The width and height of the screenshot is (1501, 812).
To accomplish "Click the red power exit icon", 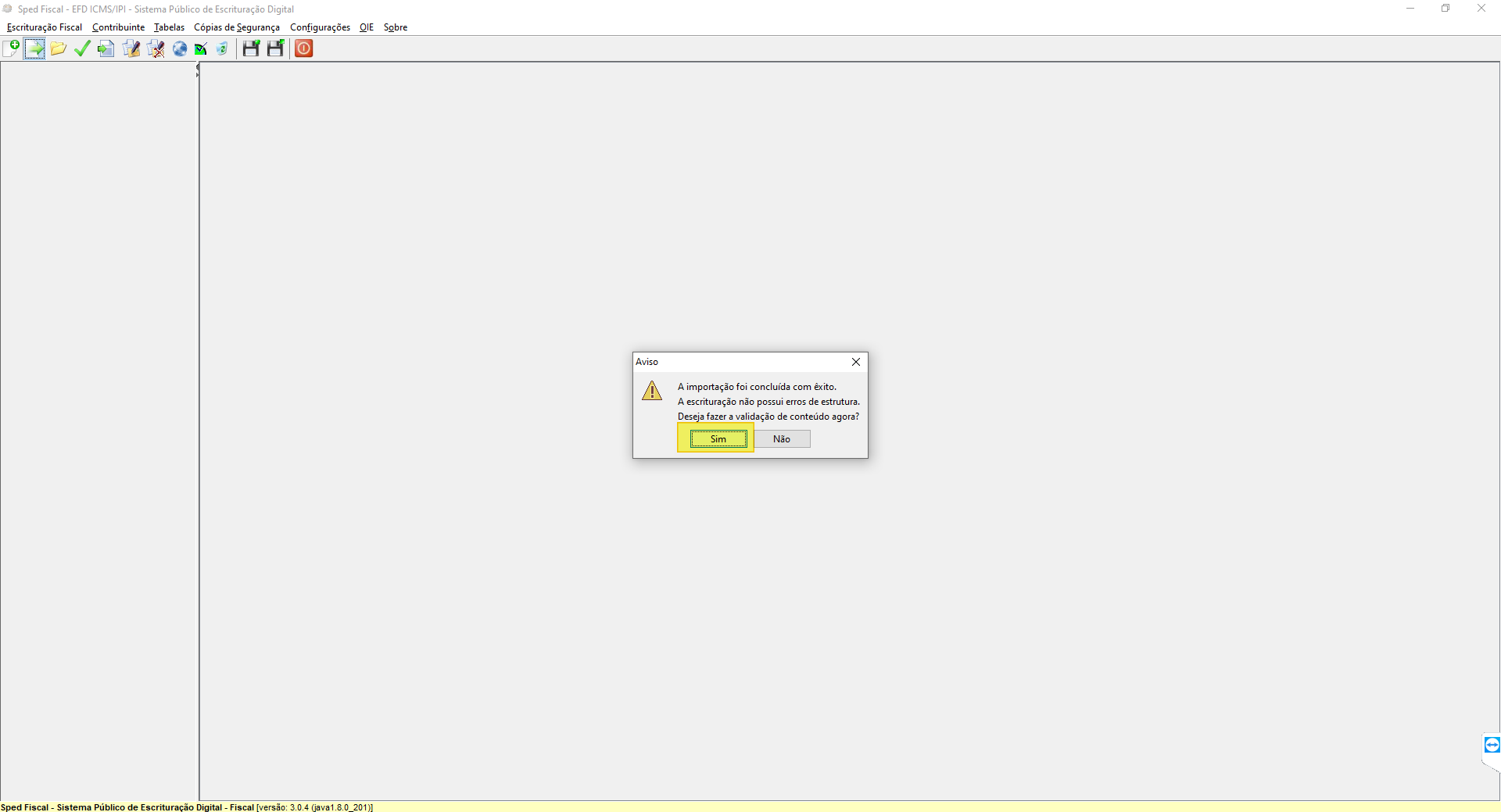I will pyautogui.click(x=304, y=48).
